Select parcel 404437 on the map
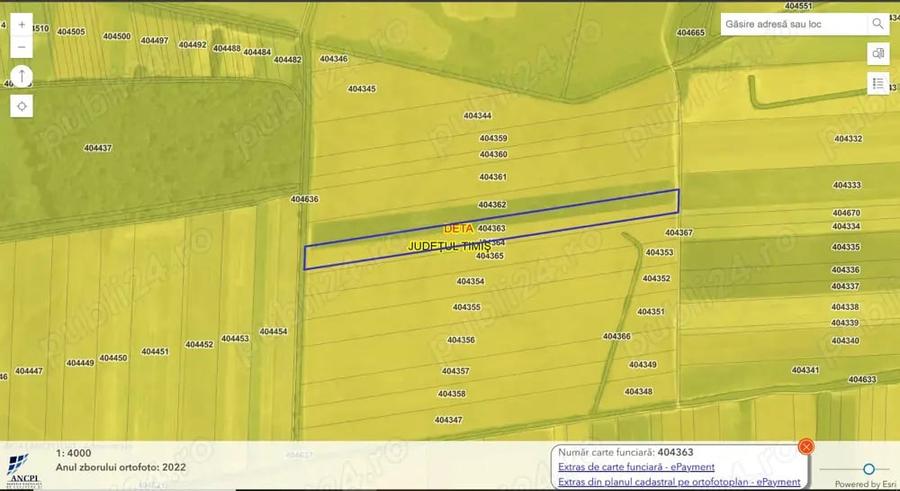This screenshot has height=491, width=900. (x=98, y=148)
